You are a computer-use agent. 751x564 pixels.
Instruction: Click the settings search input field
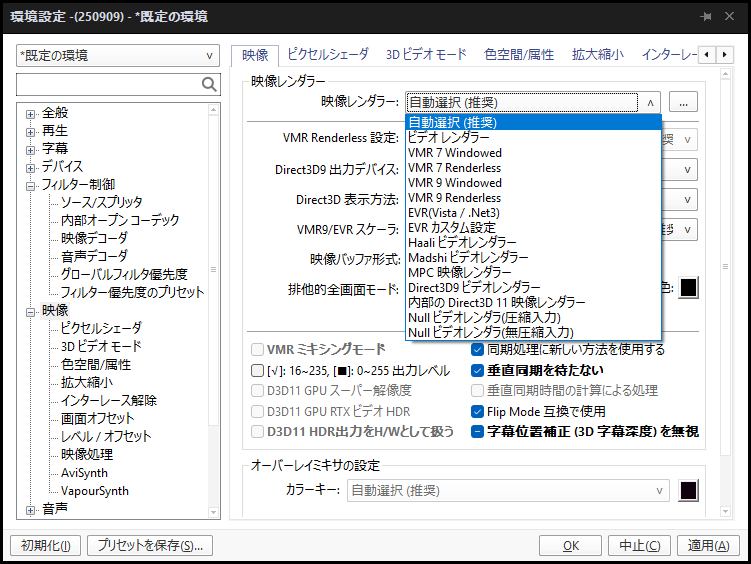click(107, 84)
